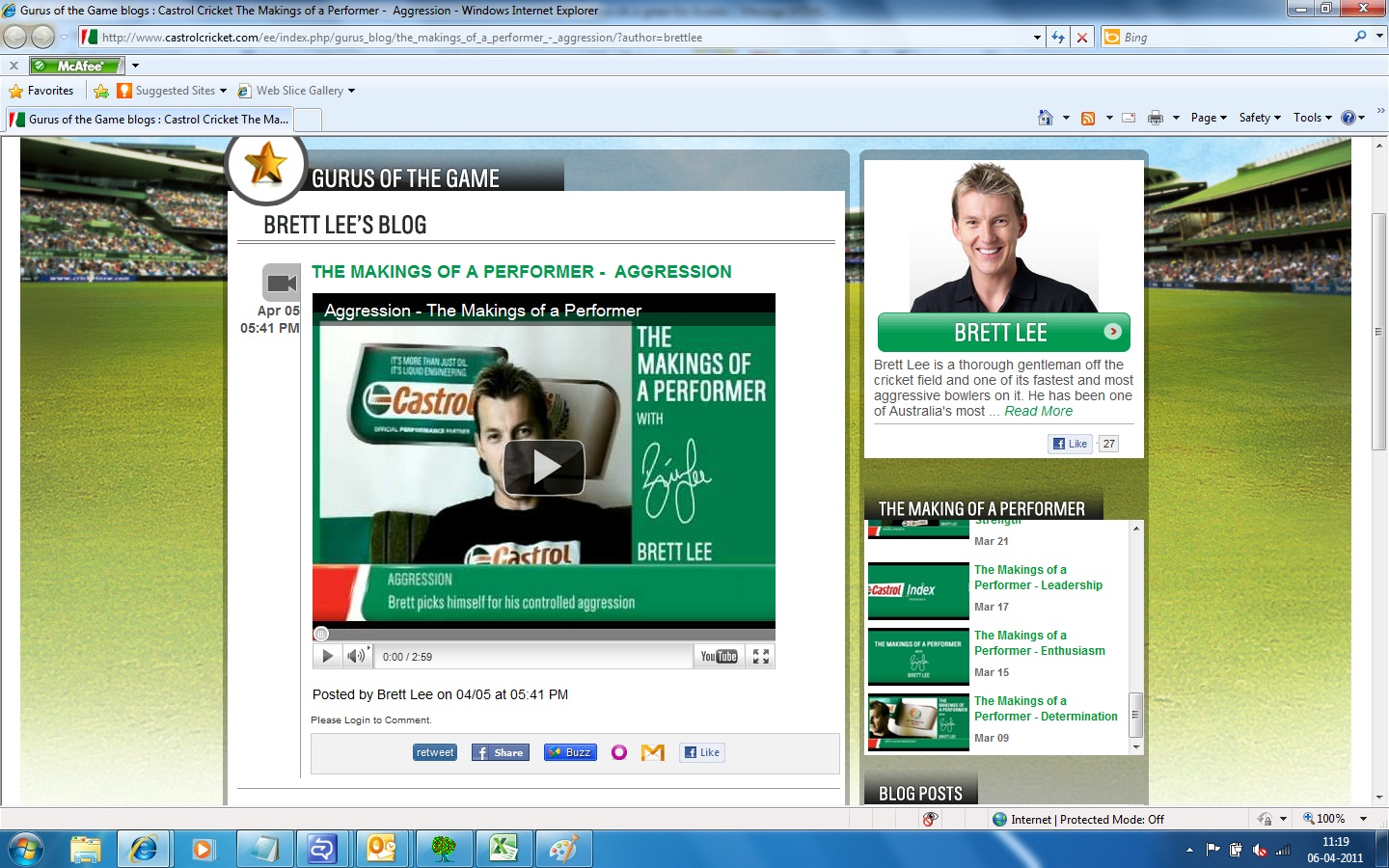This screenshot has width=1389, height=868.
Task: Click the printer icon in command bar
Action: pos(1156,118)
